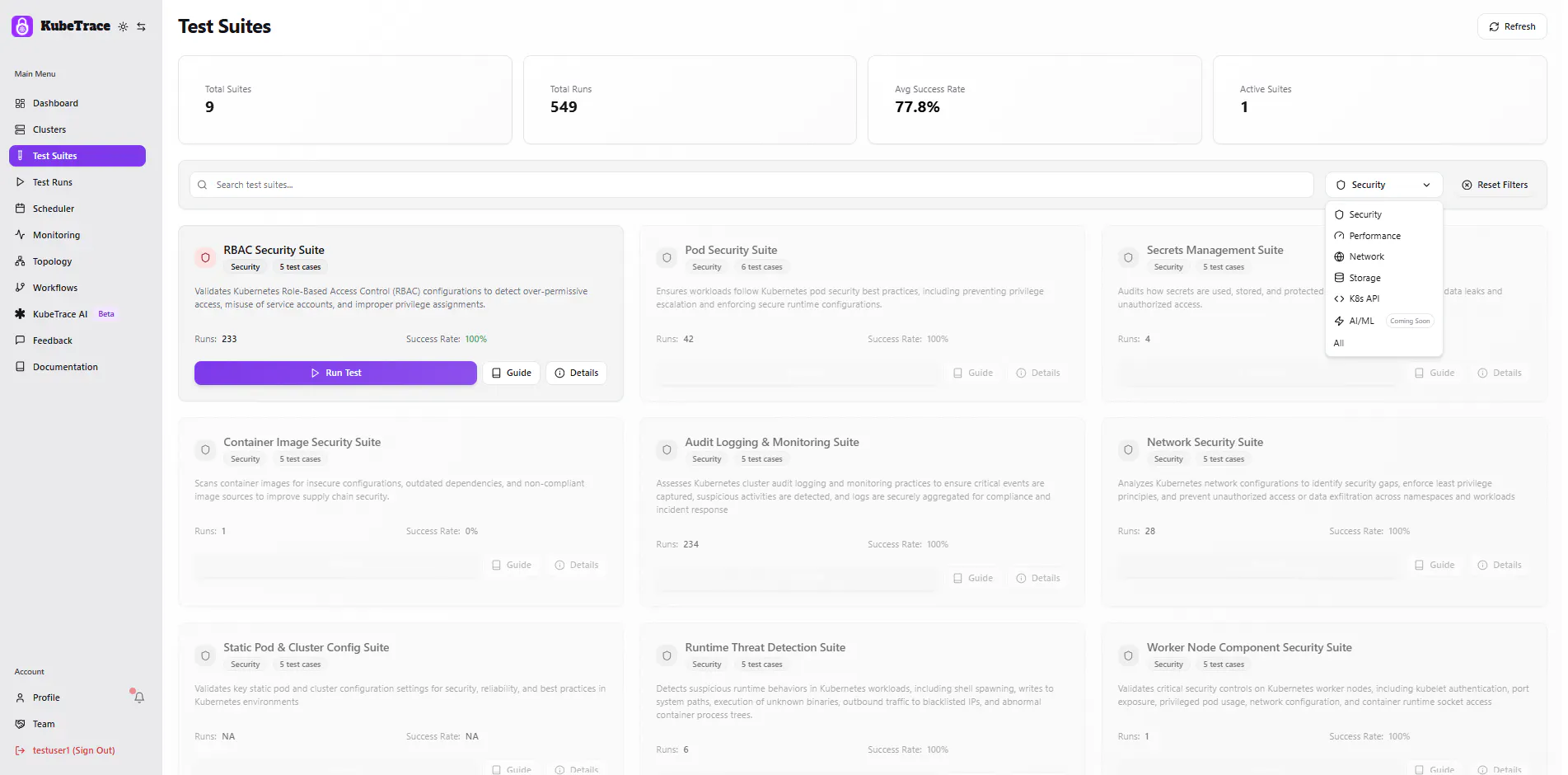This screenshot has width=1568, height=775.
Task: Choose AI/ML coming soon option
Action: [x=1383, y=321]
